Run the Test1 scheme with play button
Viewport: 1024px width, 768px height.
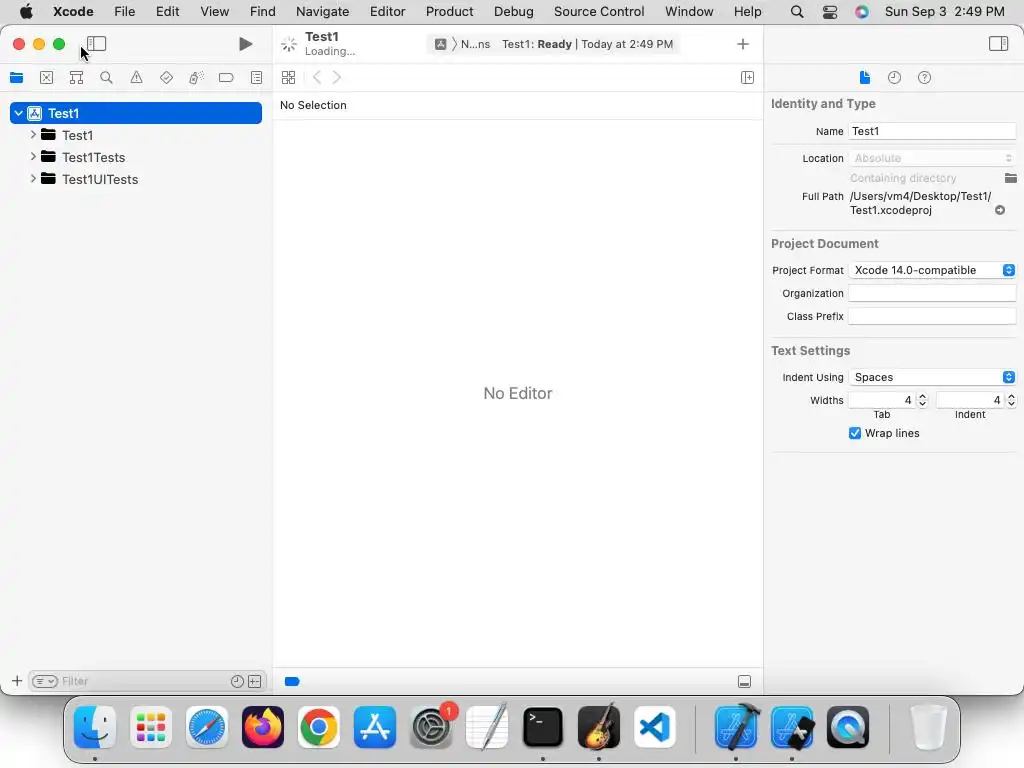[246, 44]
